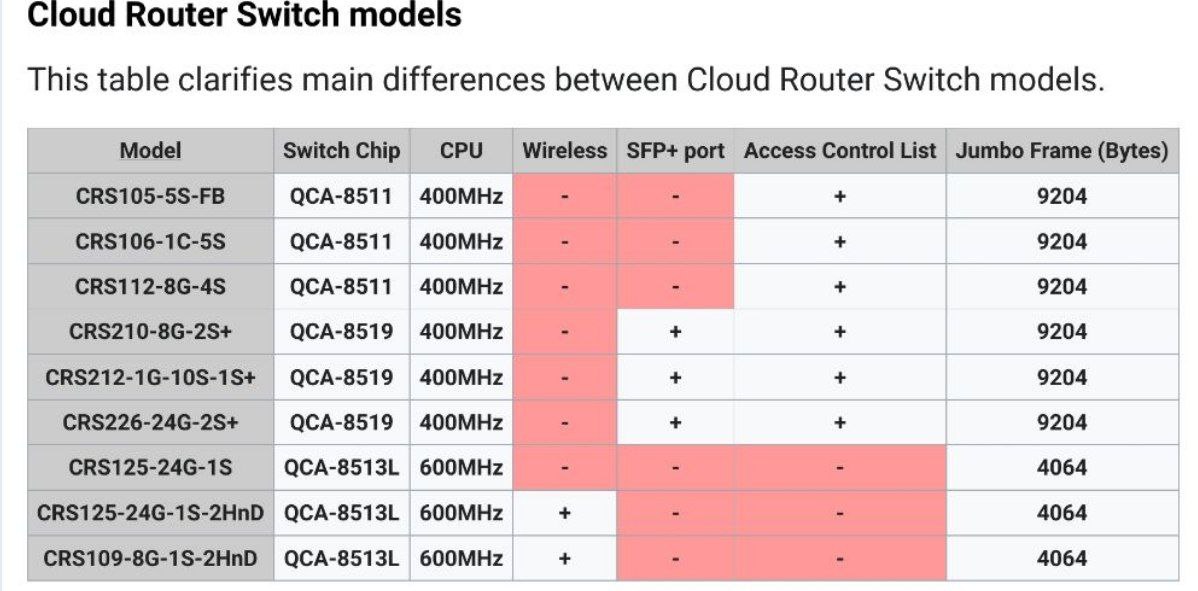Click the Switch Chip column header
Viewport: 1198px width, 591px height.
click(x=342, y=151)
